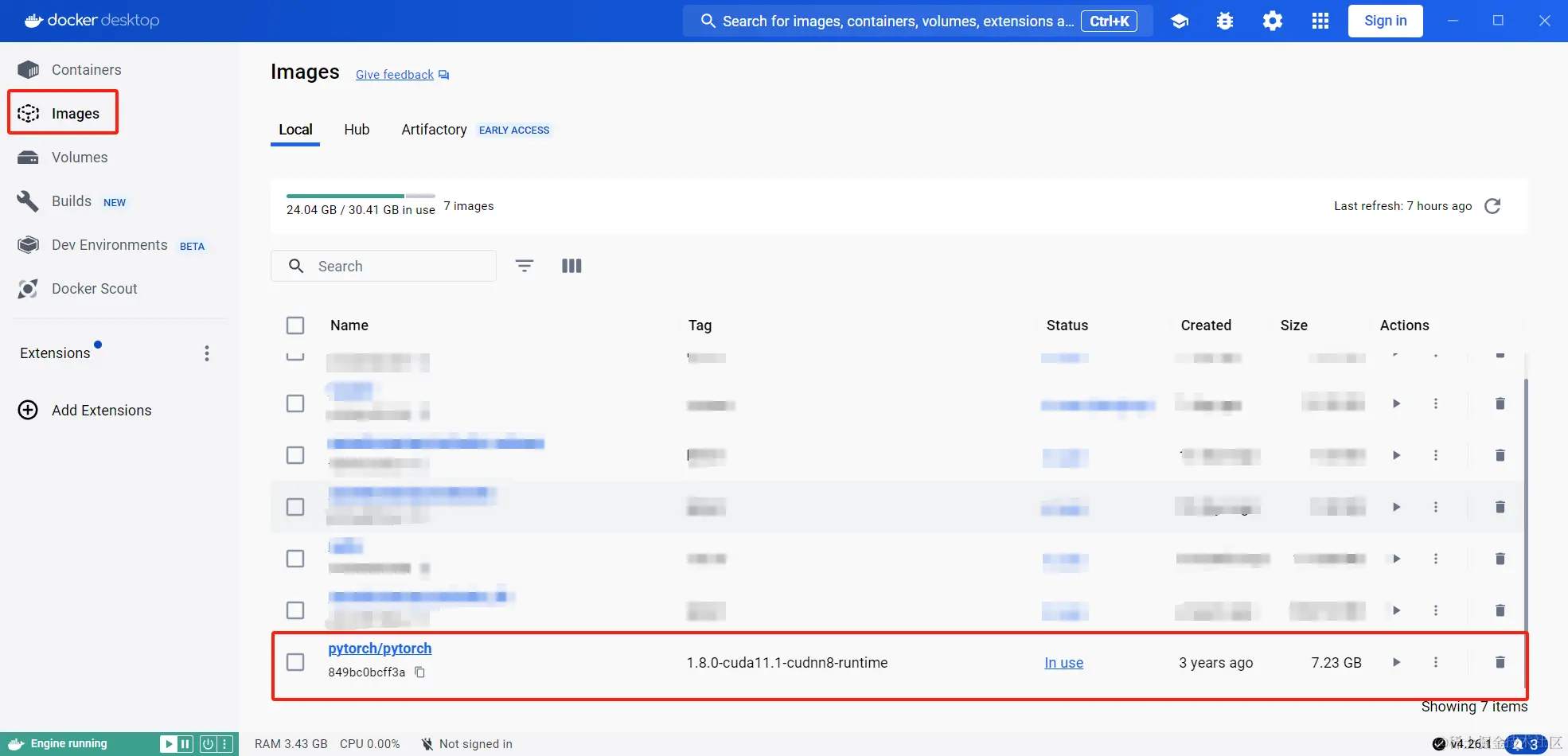Refresh the images list
The height and width of the screenshot is (756, 1568).
point(1492,206)
